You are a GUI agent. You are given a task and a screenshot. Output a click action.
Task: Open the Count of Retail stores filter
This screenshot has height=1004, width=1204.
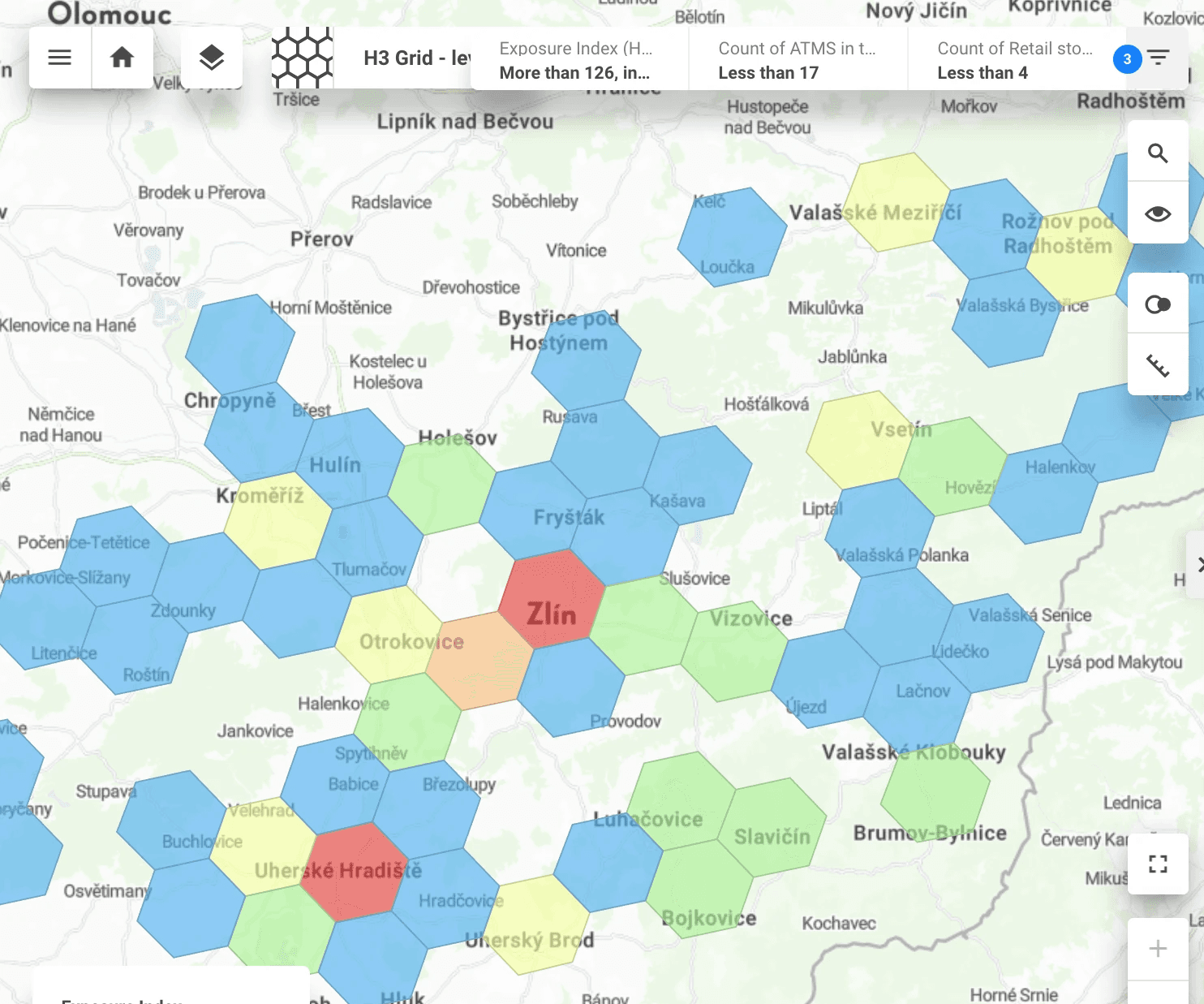(1014, 60)
